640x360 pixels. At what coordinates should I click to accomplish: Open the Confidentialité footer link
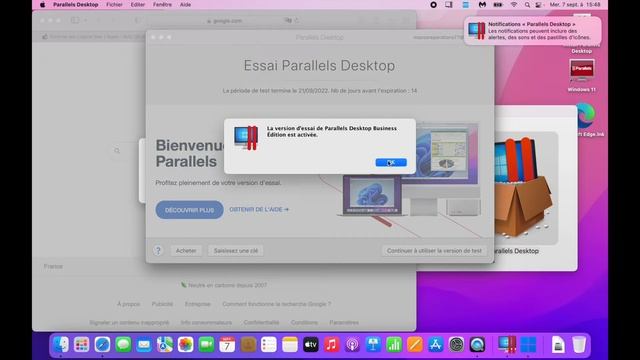tap(261, 322)
